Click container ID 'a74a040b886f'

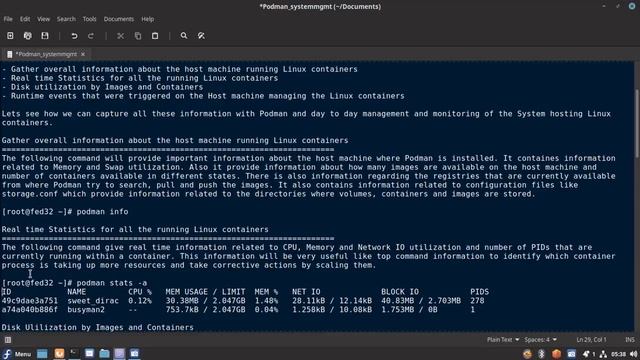30,310
